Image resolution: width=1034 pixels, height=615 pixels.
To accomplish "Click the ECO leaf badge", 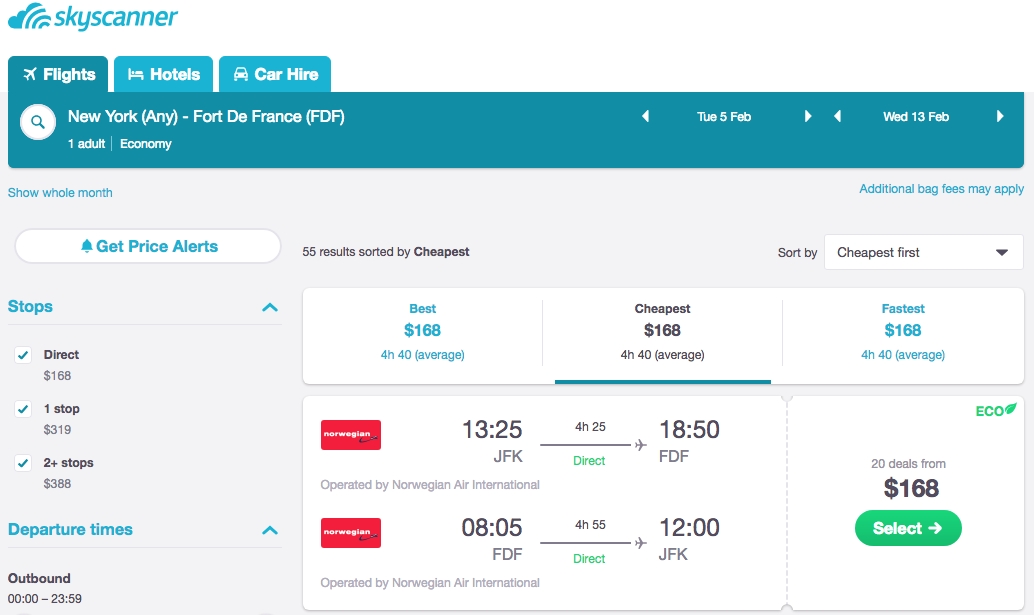I will coord(996,410).
